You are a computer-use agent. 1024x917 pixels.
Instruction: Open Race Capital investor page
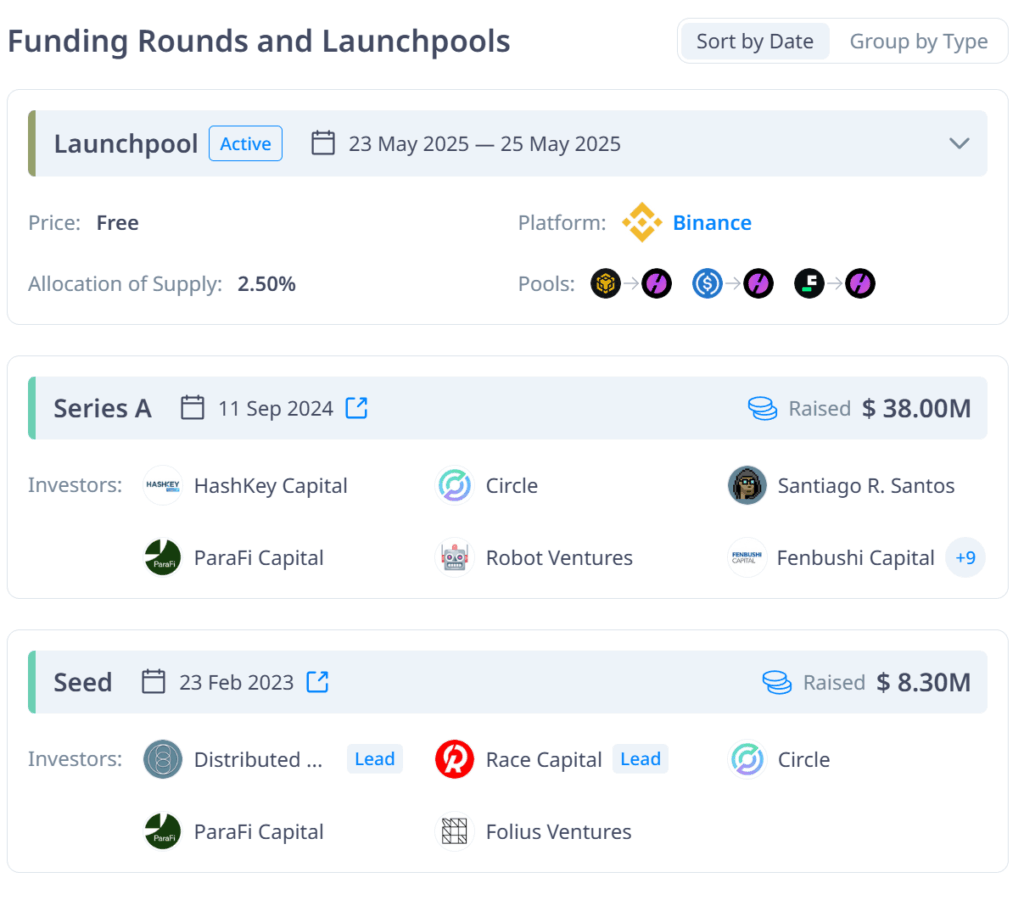point(543,759)
